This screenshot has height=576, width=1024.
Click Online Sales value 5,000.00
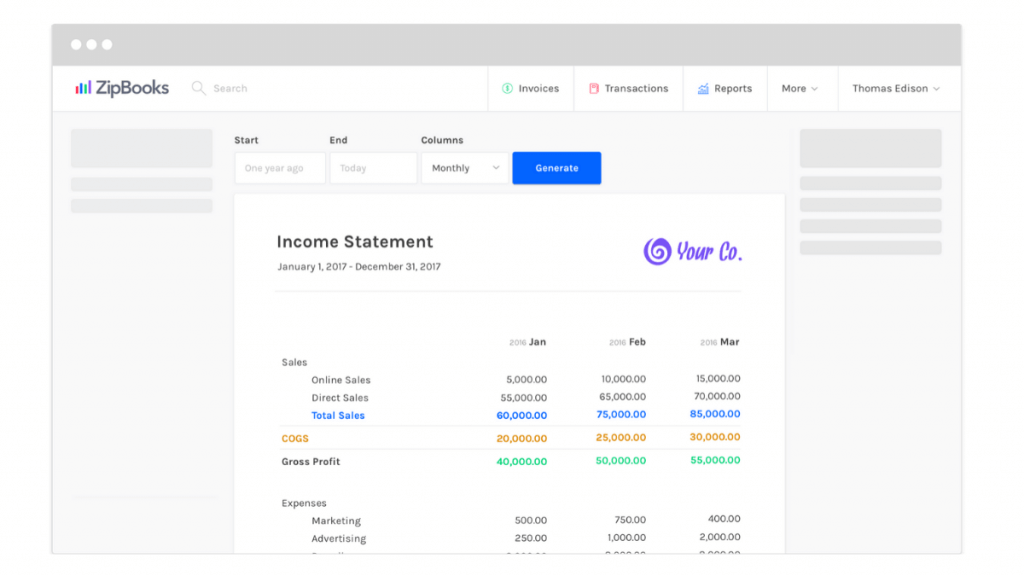click(x=526, y=379)
